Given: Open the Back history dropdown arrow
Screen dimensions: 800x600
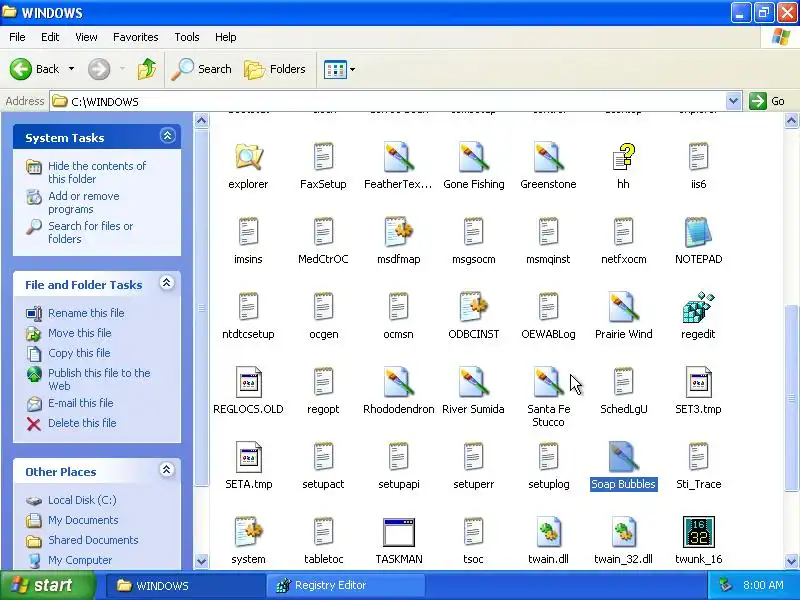Looking at the screenshot, I should (x=71, y=69).
